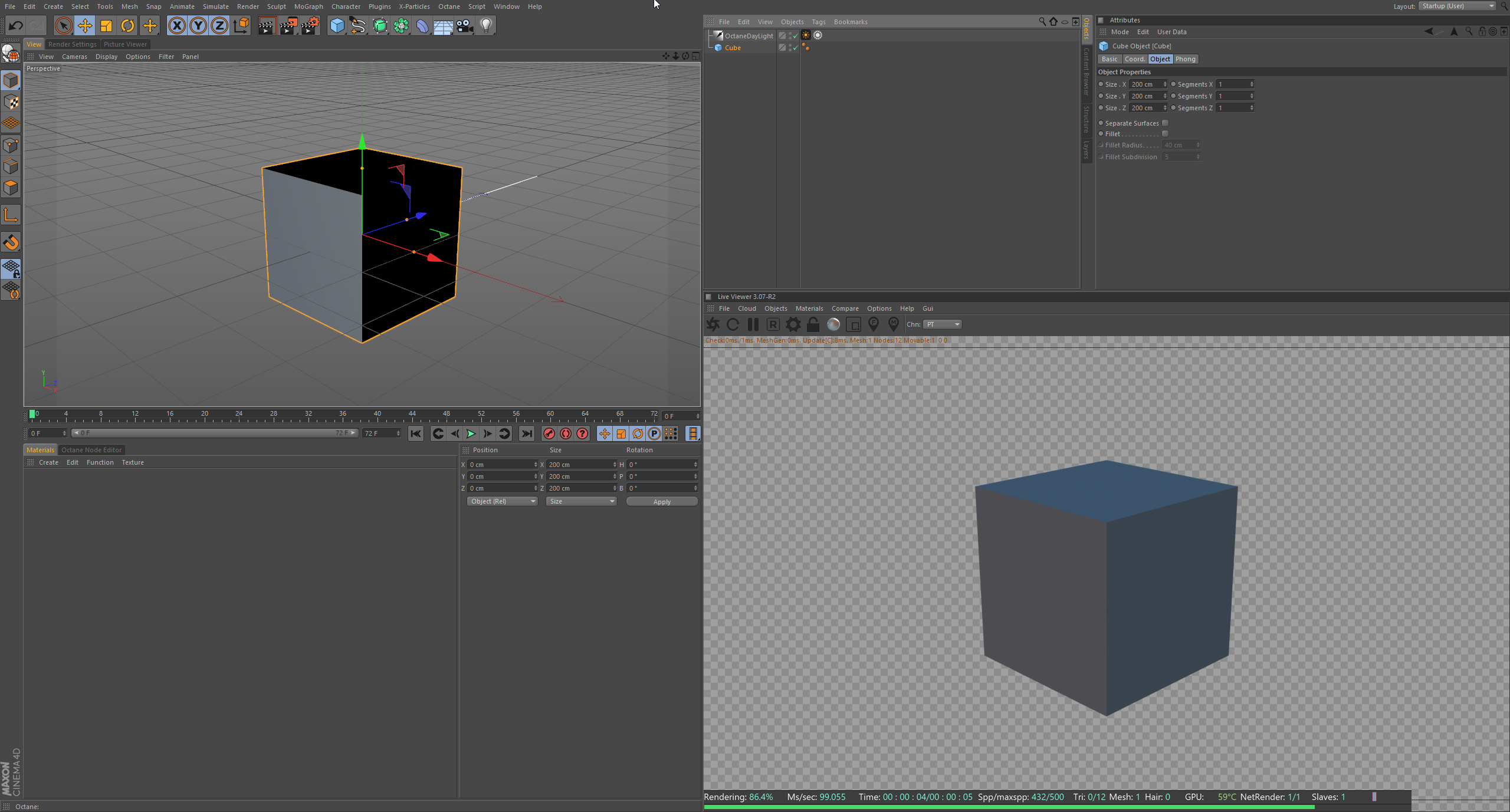
Task: Toggle the X axis lock
Action: (176, 25)
